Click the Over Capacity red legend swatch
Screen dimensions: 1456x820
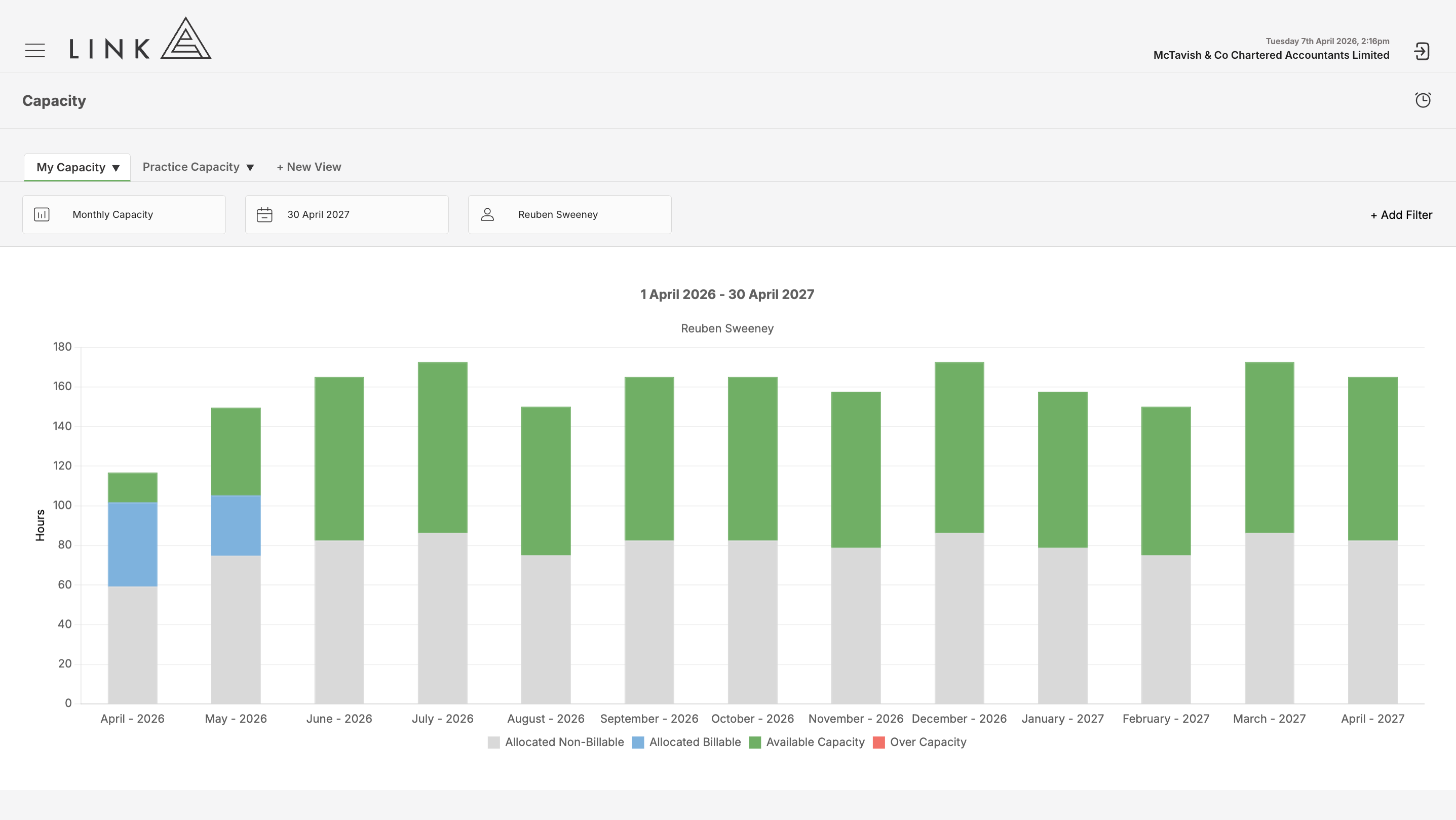click(878, 742)
